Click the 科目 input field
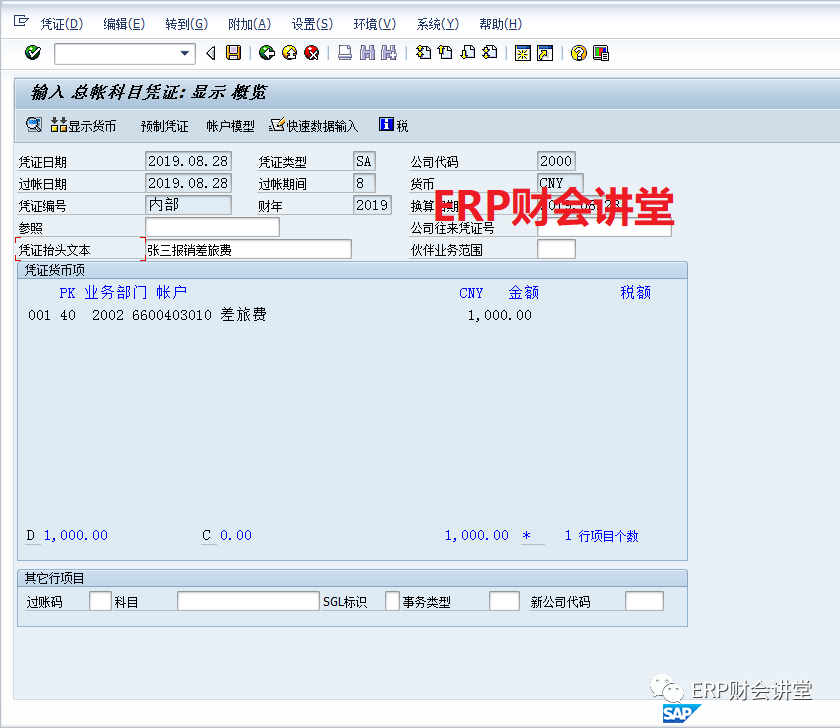The height and width of the screenshot is (728, 840). (248, 601)
